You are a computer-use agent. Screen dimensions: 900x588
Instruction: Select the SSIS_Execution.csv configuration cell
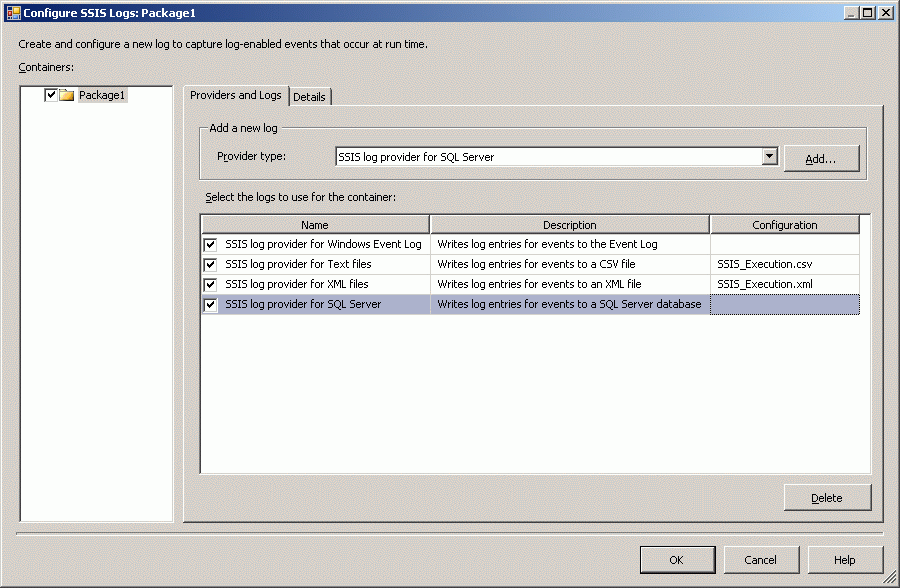point(785,264)
